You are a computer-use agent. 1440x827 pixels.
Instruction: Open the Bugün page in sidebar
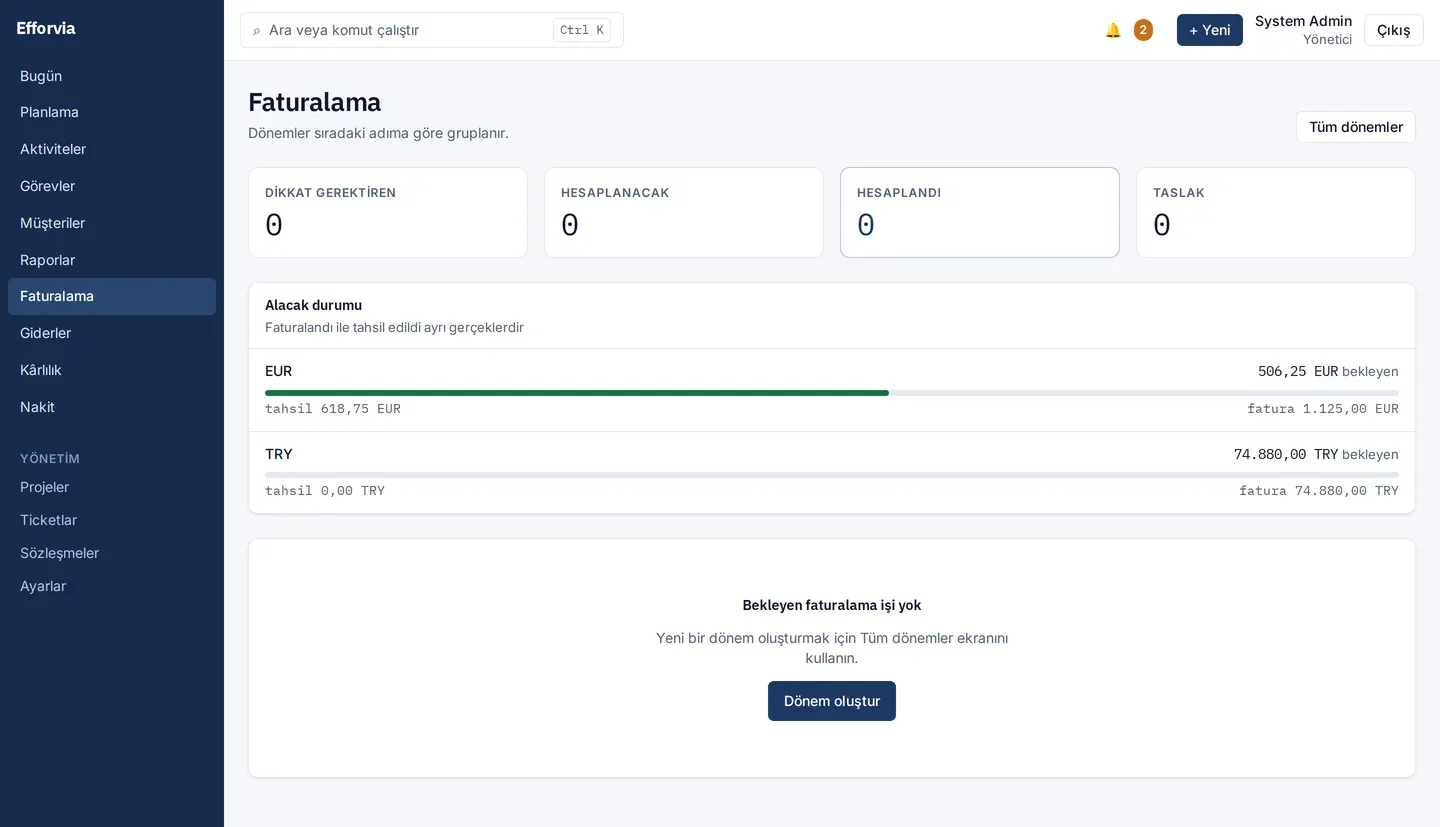tap(112, 76)
